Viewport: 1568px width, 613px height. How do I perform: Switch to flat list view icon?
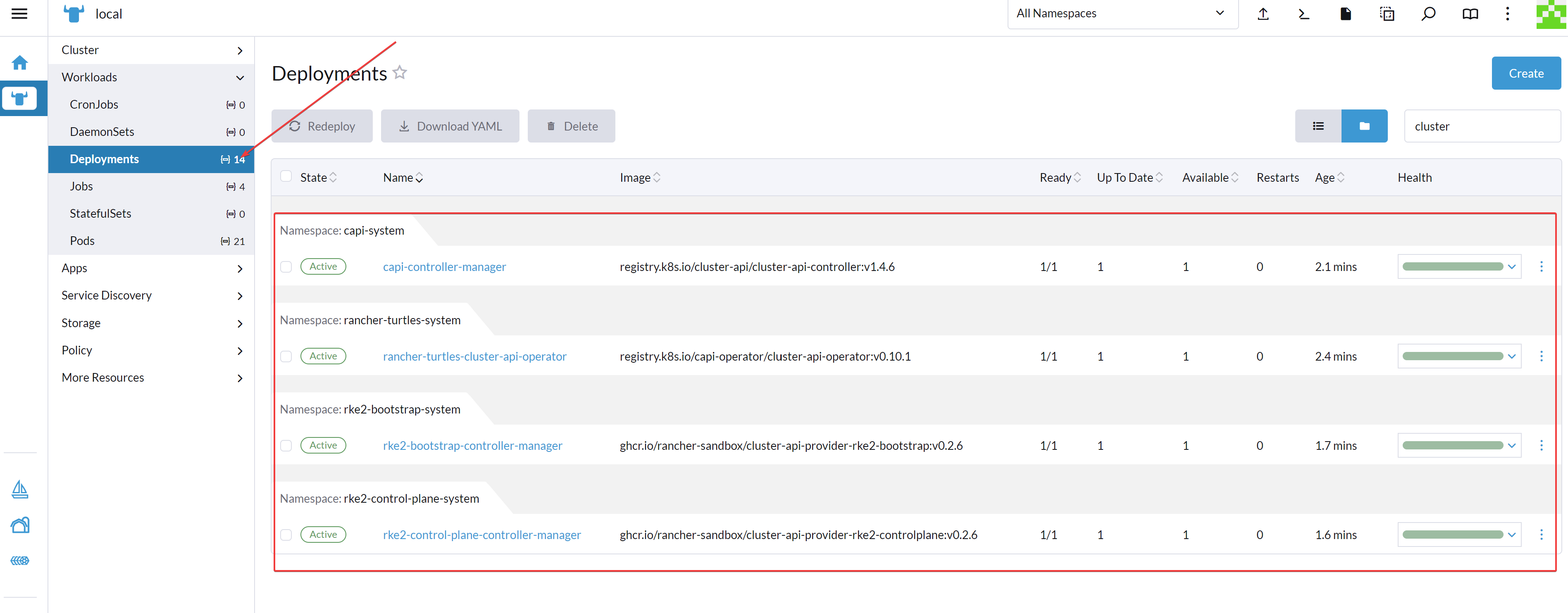click(1318, 126)
